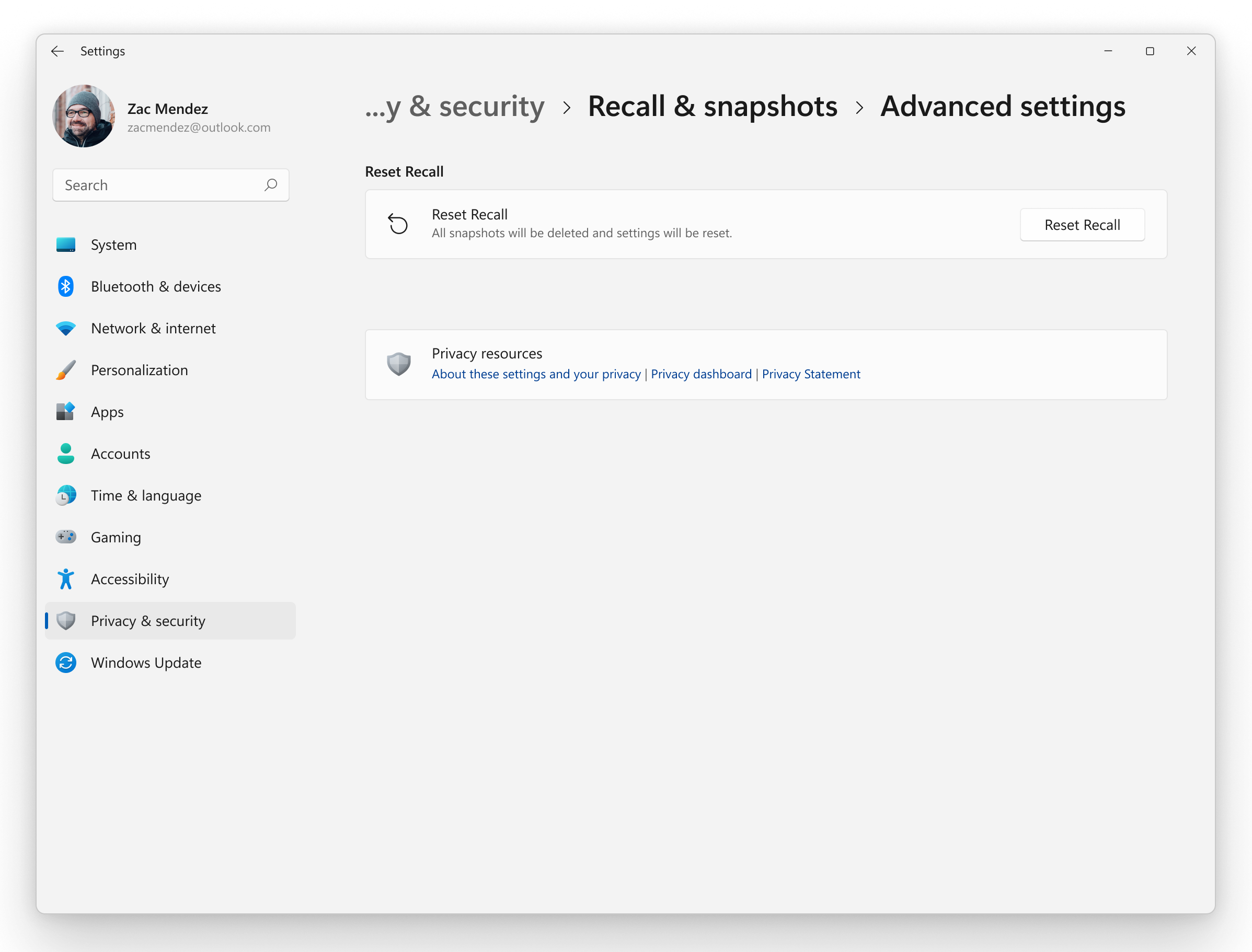Screen dimensions: 1252x952
Task: Open Network & internet Wi-Fi icon
Action: point(66,329)
